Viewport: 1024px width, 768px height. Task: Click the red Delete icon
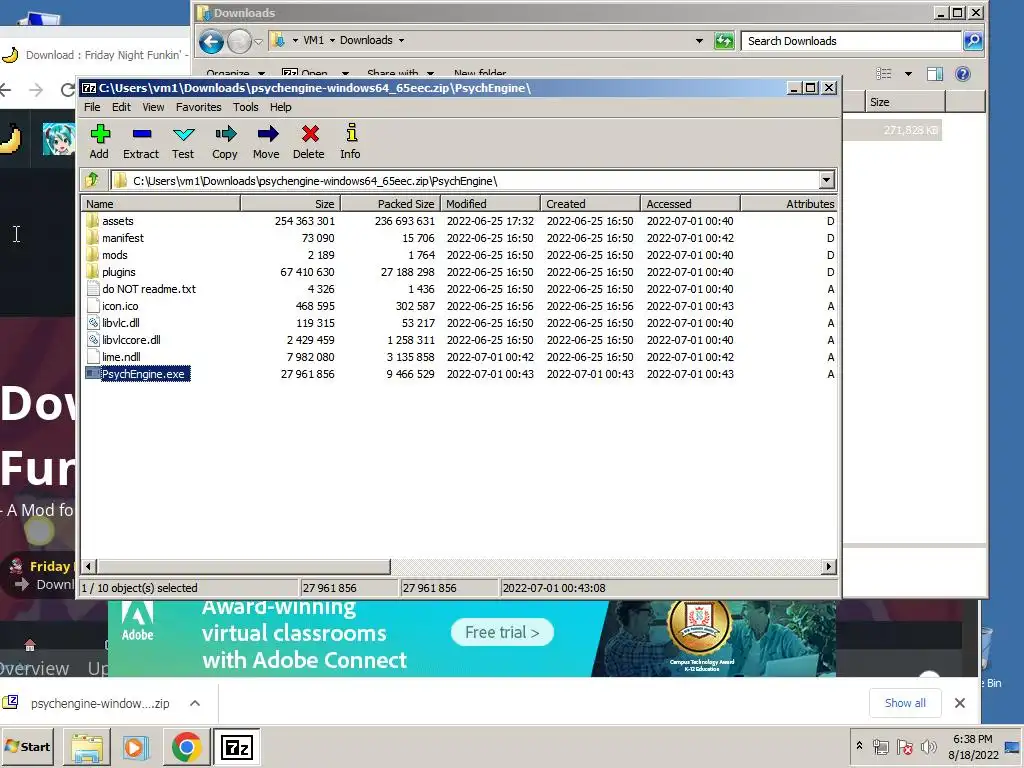tap(309, 141)
